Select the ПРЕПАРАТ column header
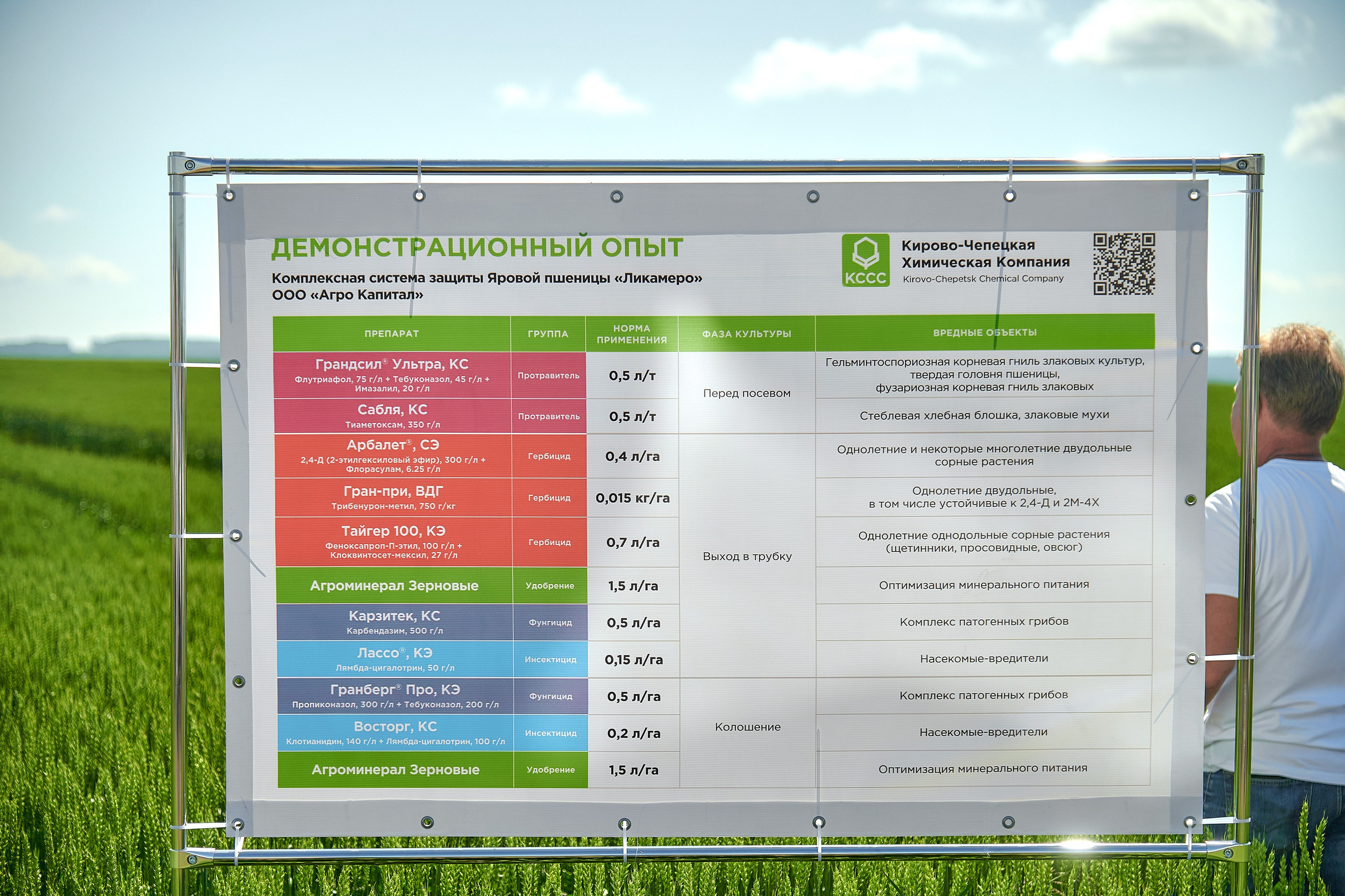Screen dimensions: 1345x896 click(391, 334)
